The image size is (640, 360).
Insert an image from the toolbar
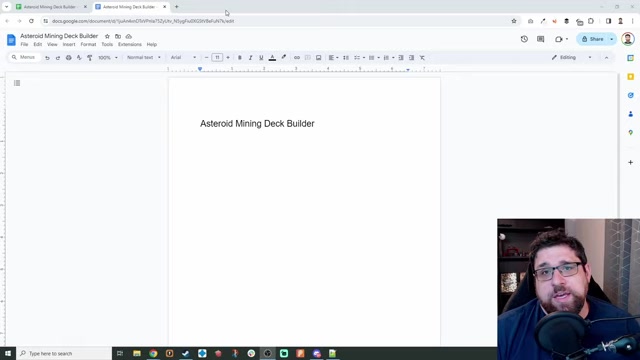coord(318,58)
